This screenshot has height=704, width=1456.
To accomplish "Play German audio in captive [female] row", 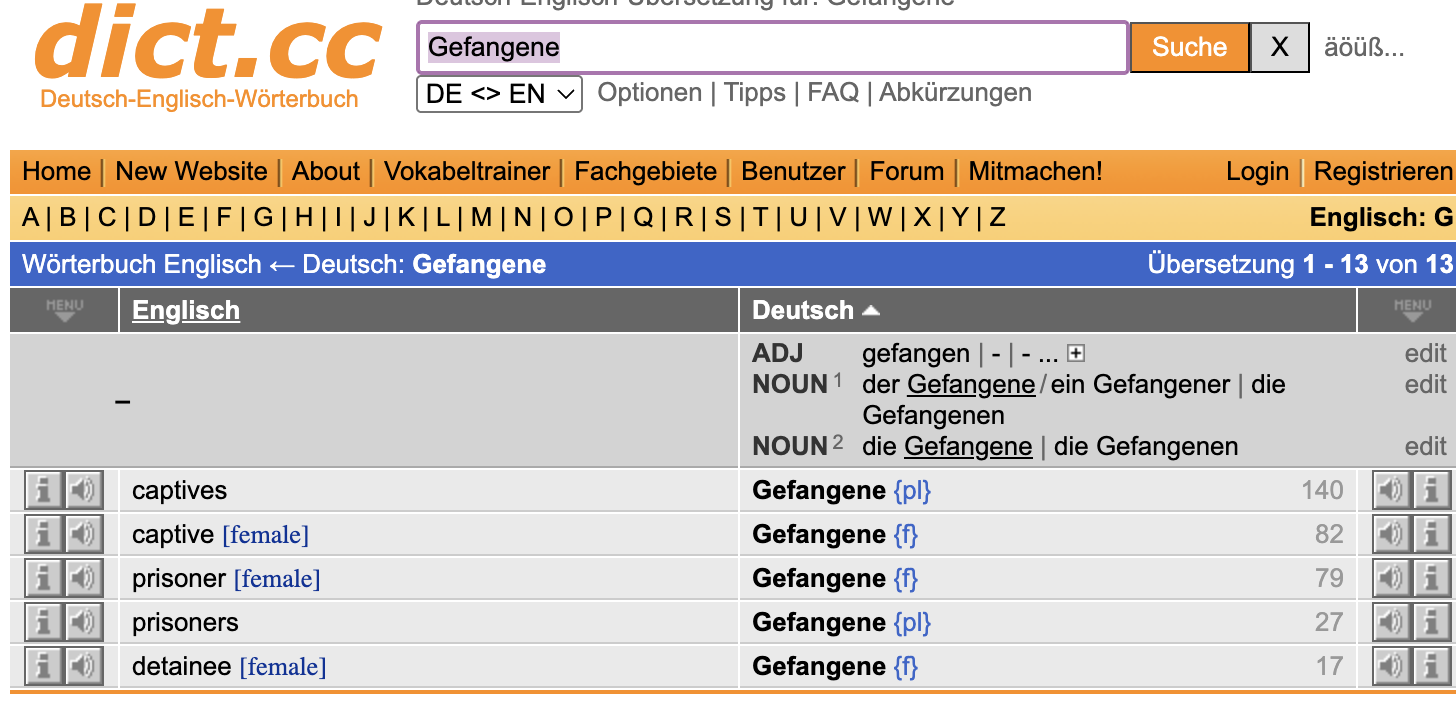I will click(x=1391, y=534).
